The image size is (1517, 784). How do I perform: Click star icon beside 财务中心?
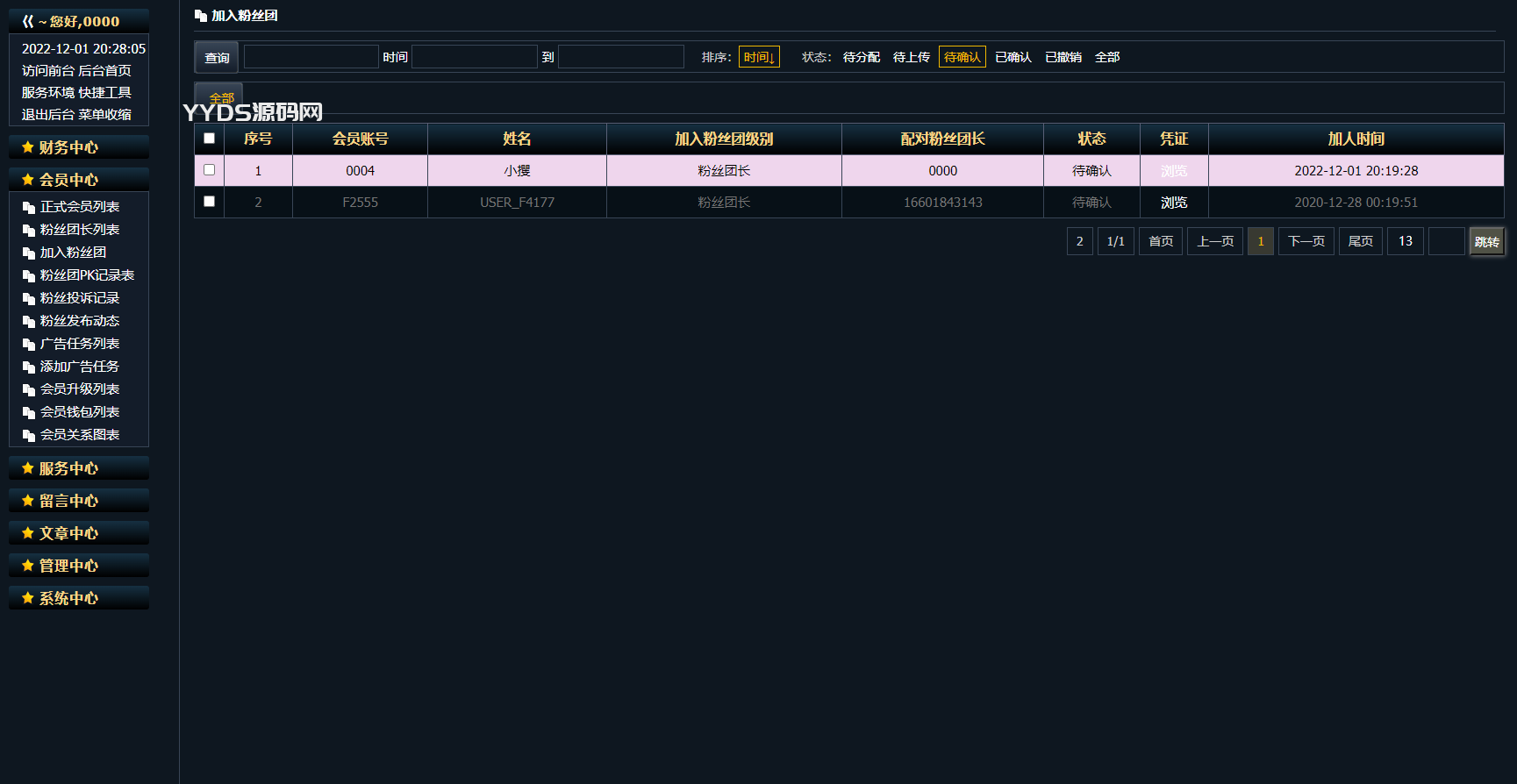[x=28, y=147]
